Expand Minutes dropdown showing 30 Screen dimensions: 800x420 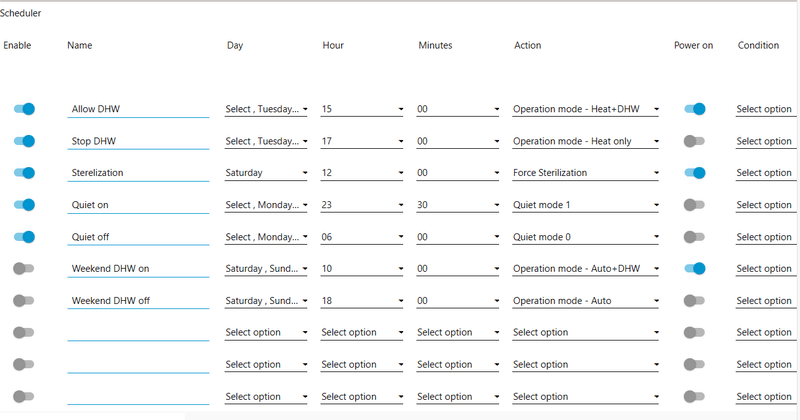[x=458, y=205]
